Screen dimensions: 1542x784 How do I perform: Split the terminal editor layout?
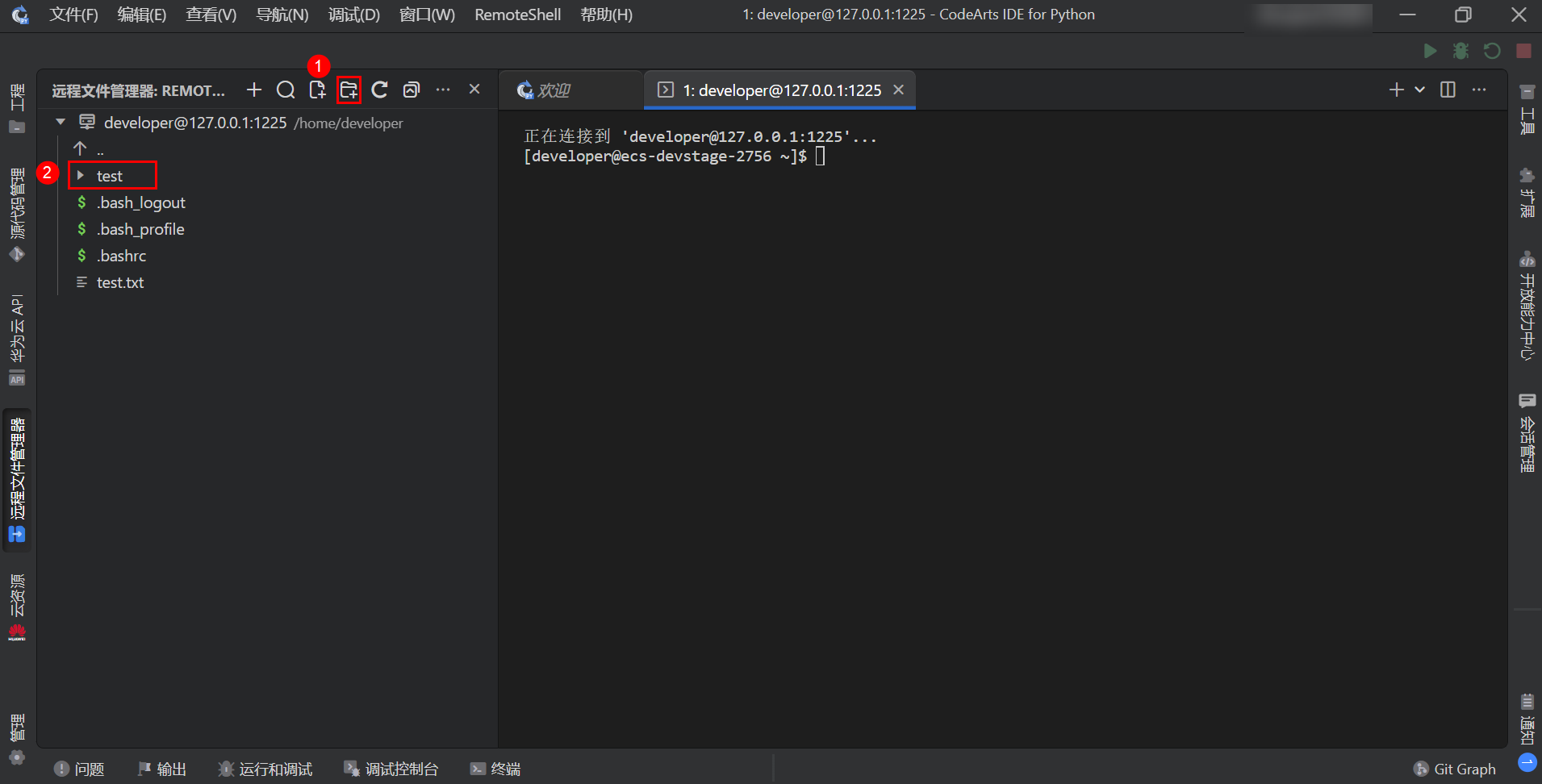pyautogui.click(x=1448, y=90)
